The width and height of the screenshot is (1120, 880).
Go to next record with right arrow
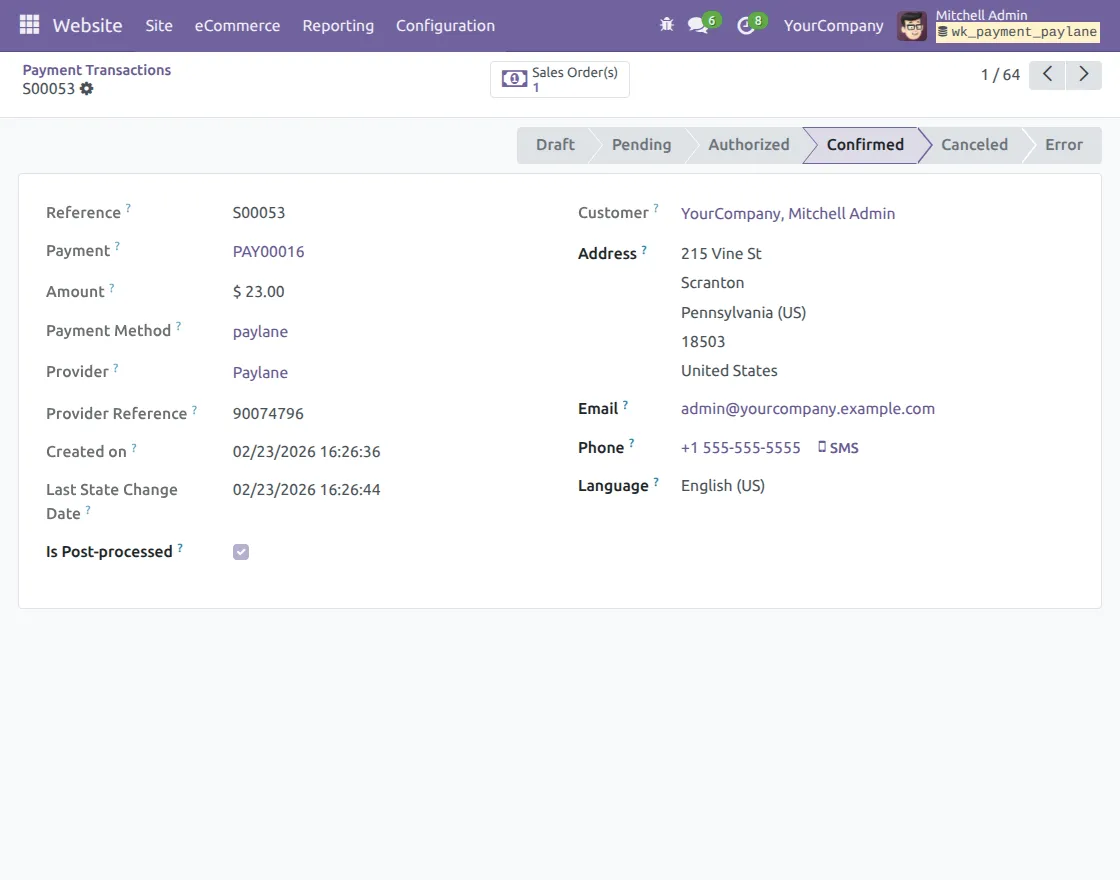click(x=1083, y=74)
